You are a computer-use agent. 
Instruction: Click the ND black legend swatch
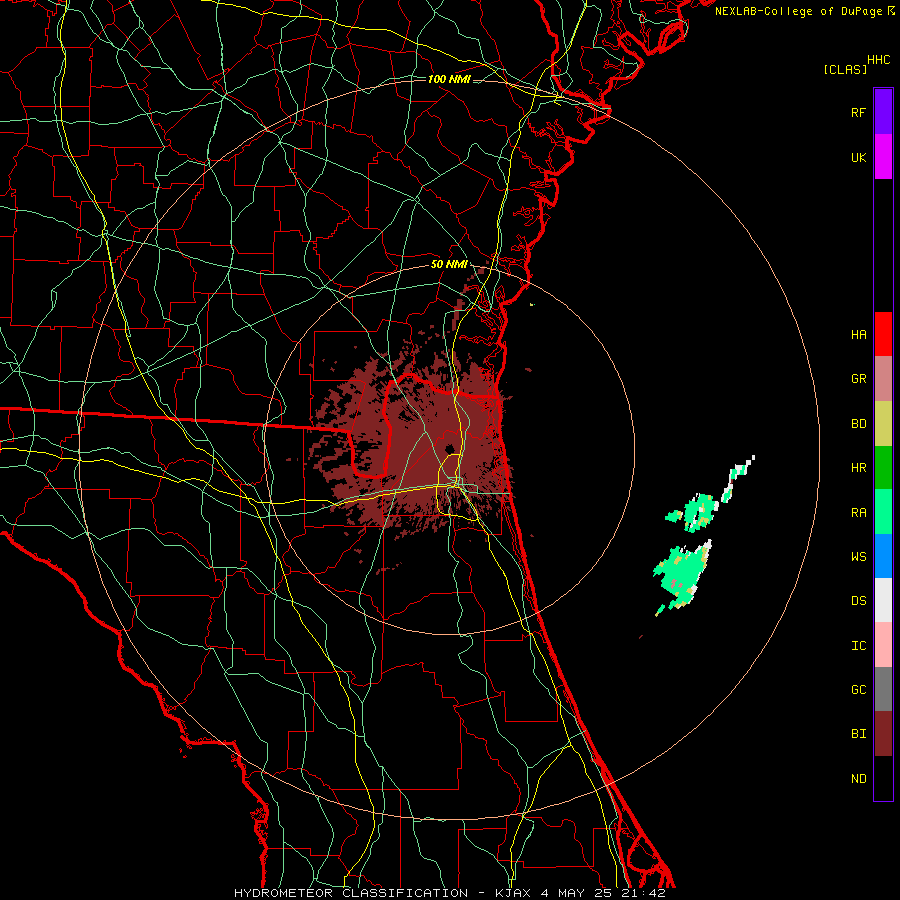[x=883, y=778]
